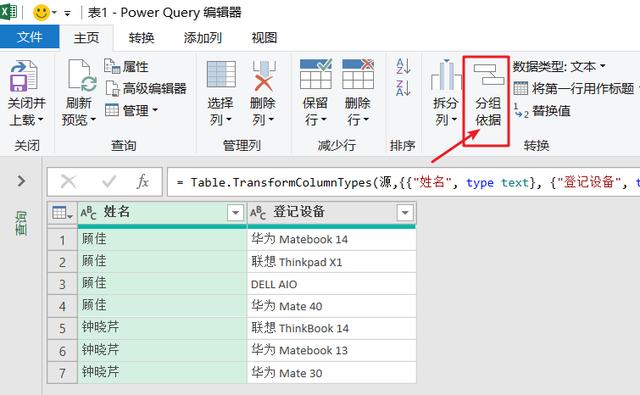Click the 分组依据 button
The height and width of the screenshot is (395, 640).
point(488,96)
